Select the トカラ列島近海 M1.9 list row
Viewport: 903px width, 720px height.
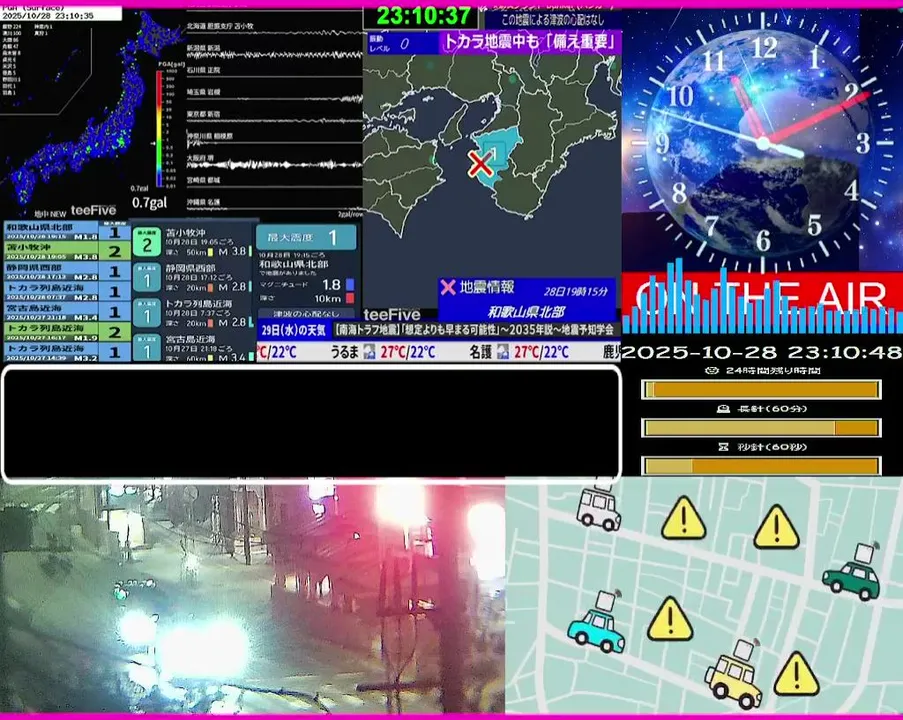coord(67,332)
